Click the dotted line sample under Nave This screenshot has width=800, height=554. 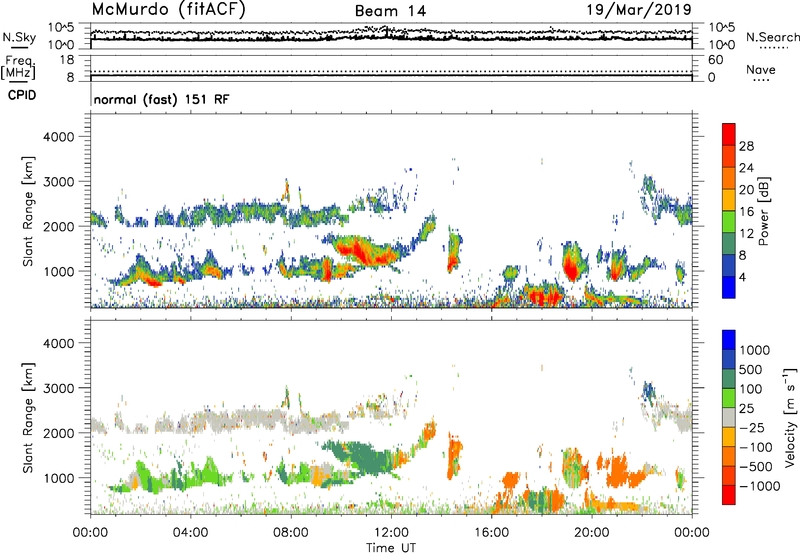(762, 80)
